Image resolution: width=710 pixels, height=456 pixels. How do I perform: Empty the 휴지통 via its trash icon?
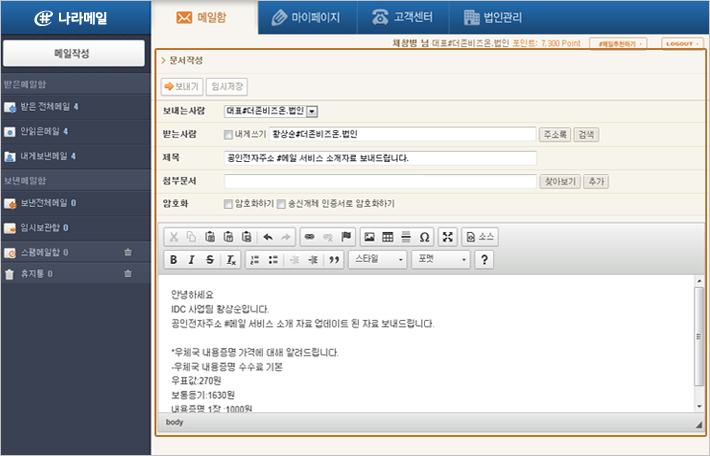(x=128, y=274)
